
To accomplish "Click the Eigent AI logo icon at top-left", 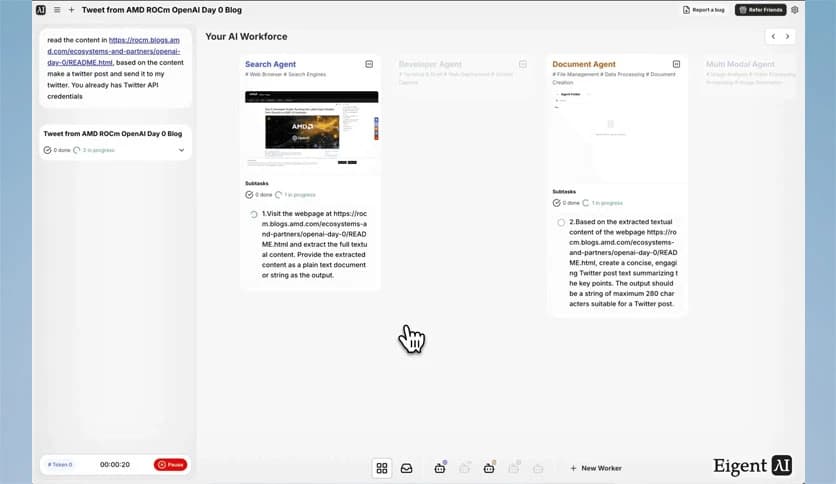I will [x=41, y=10].
